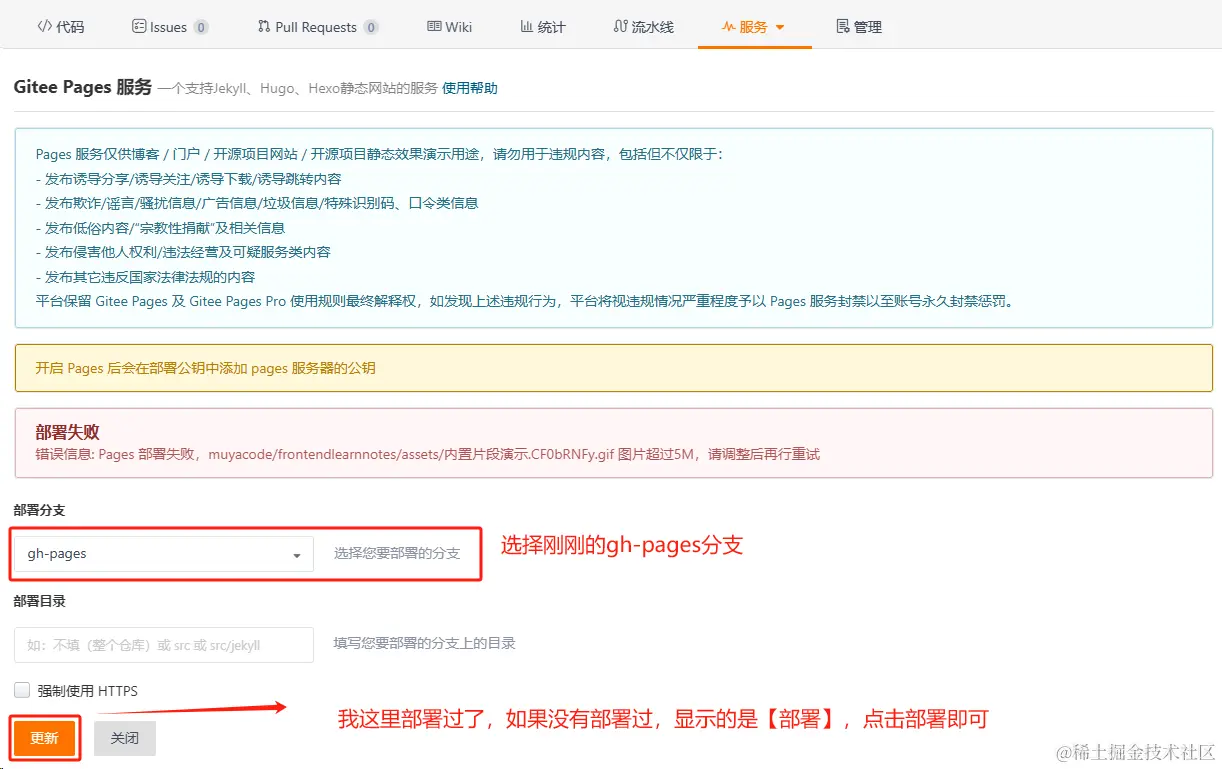Click the 平台保留 Gitee Pages rule line

pos(524,301)
